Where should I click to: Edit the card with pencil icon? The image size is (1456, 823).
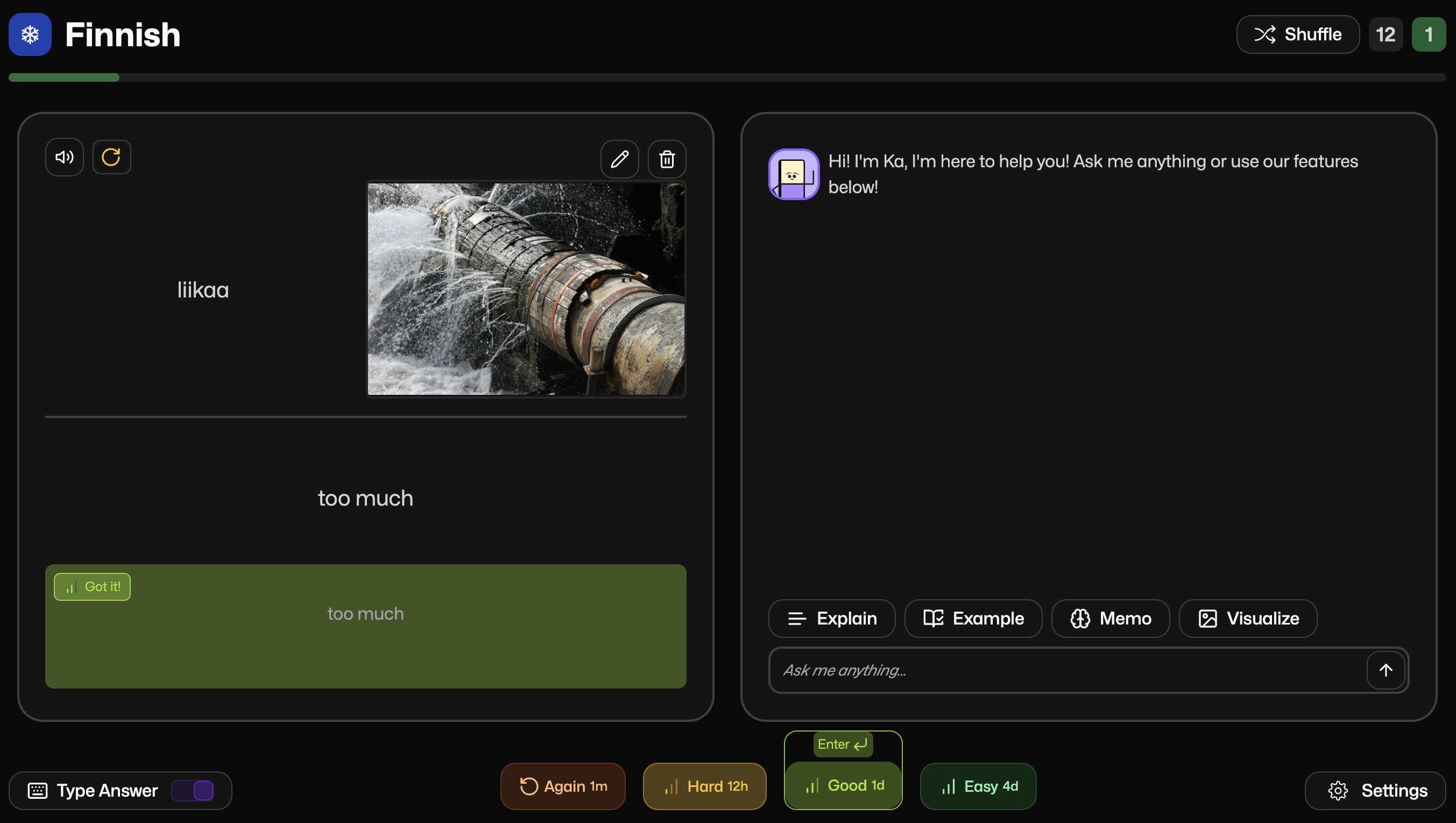click(619, 159)
